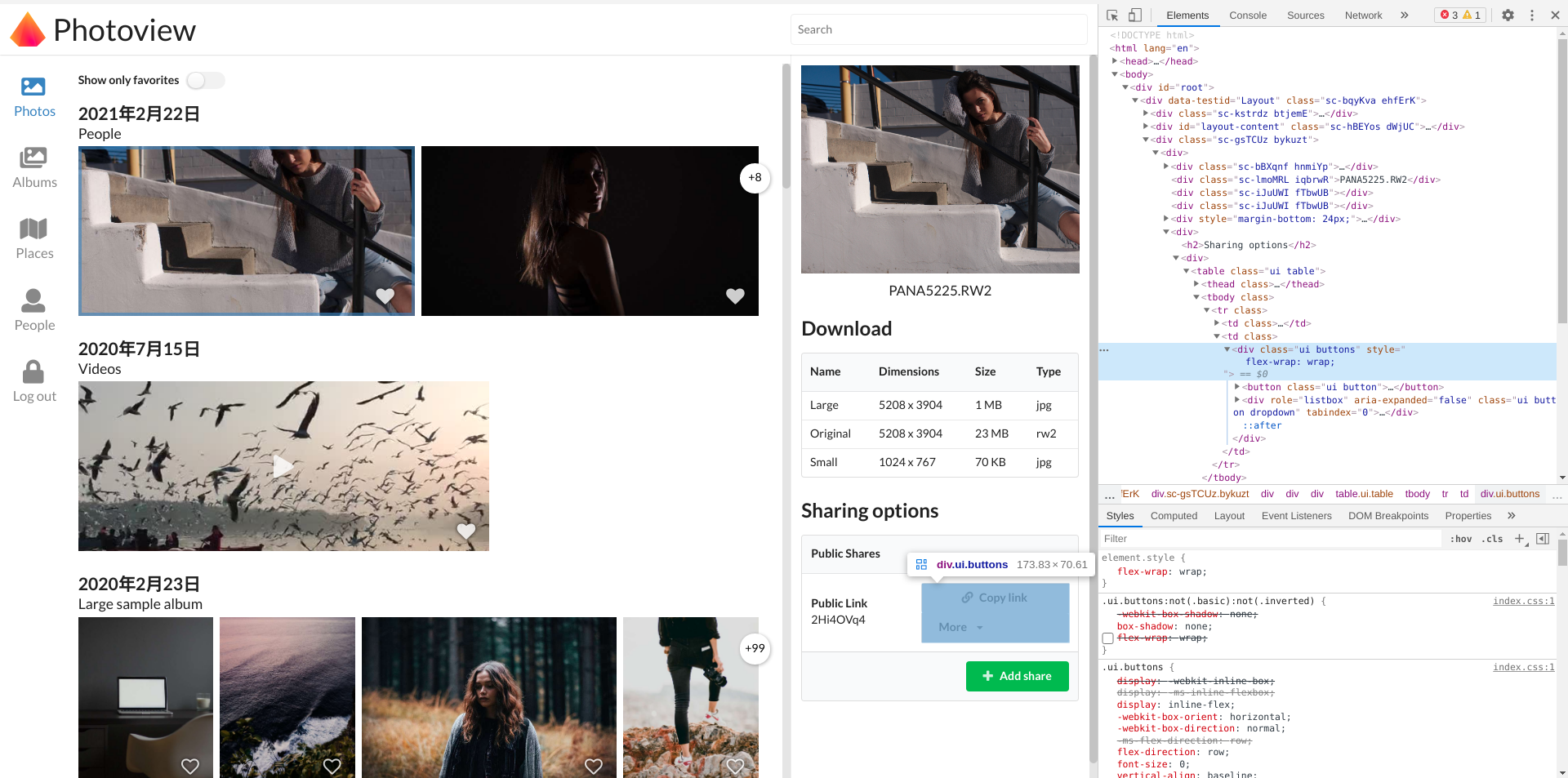Switch to the Console tab
Screen dimensions: 1568x778
click(x=1247, y=15)
